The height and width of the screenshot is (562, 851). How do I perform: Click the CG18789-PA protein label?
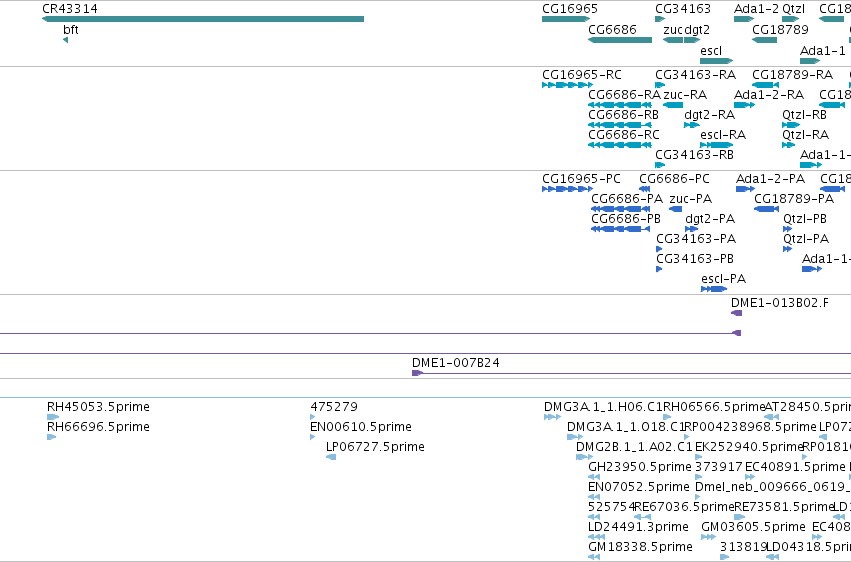click(794, 199)
